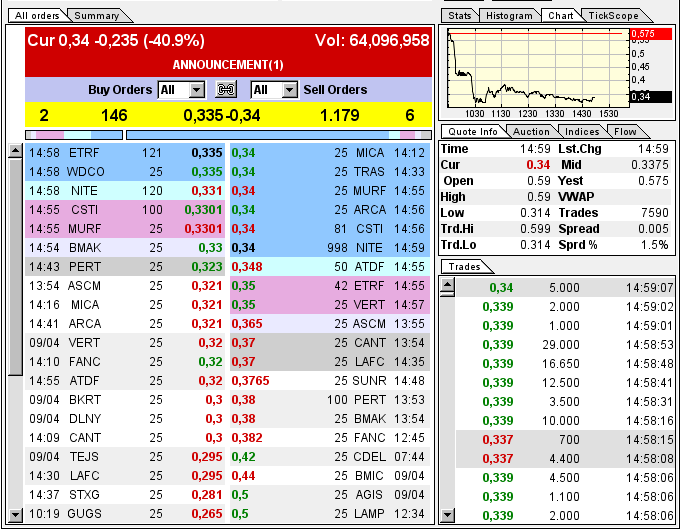Select the Chart tab

coord(561,16)
